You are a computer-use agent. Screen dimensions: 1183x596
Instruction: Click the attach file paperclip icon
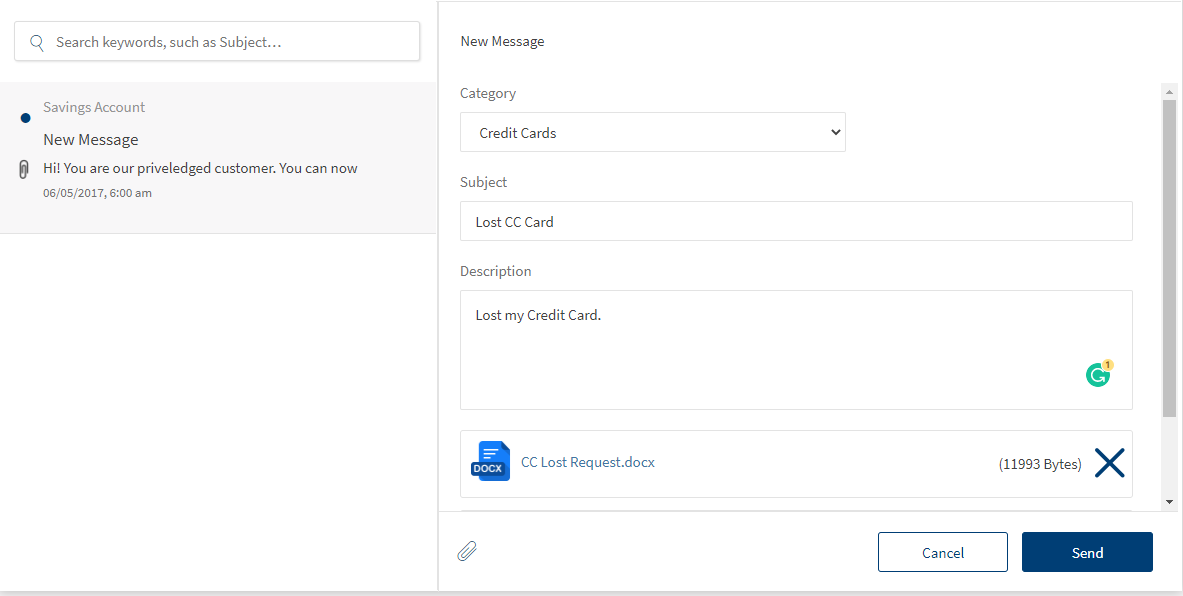[467, 551]
